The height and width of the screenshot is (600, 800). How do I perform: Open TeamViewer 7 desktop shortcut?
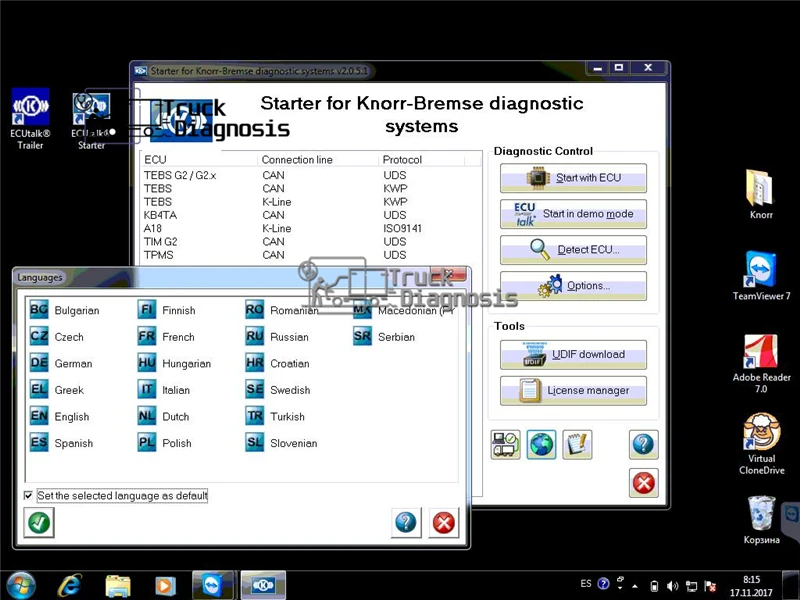point(761,276)
